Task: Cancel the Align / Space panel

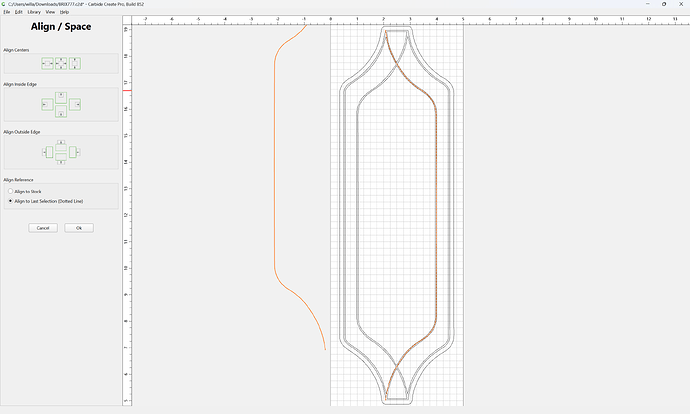Action: click(43, 228)
